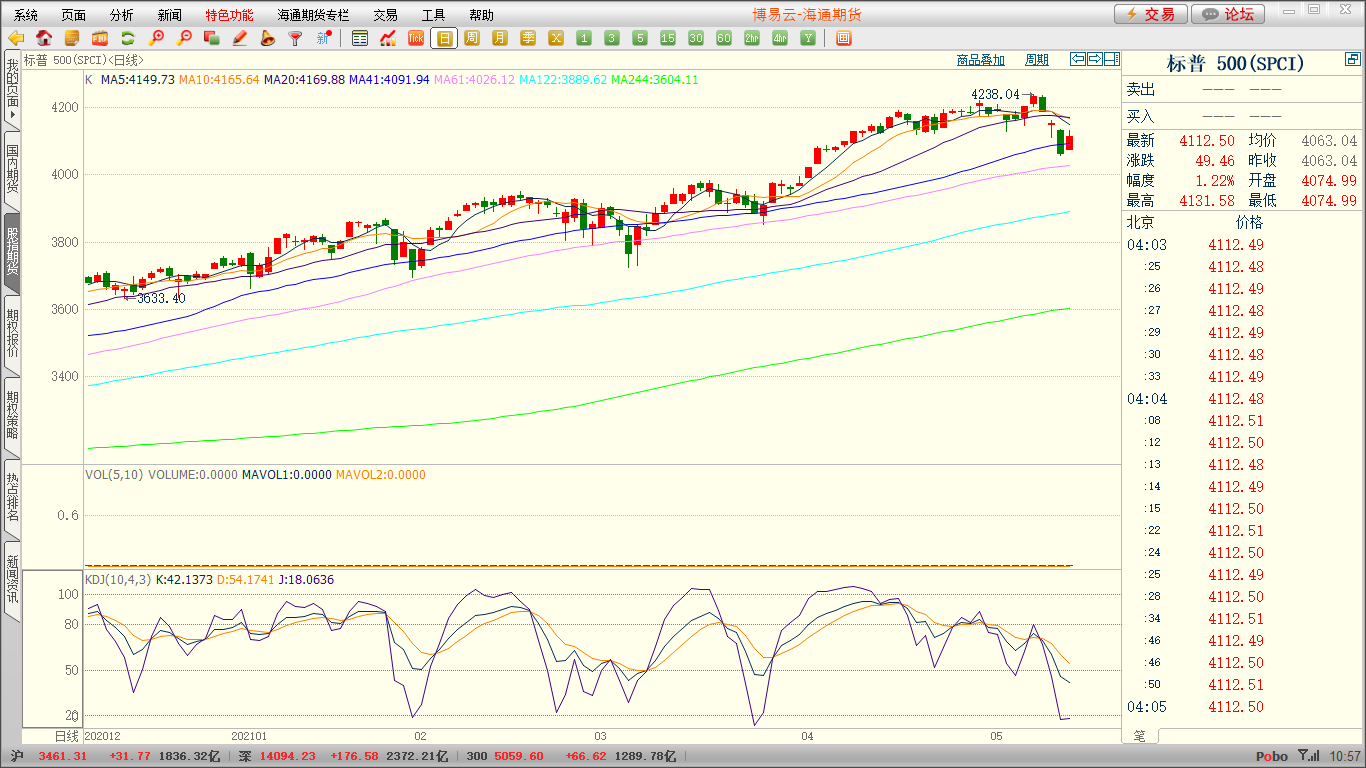Open the 期权报价 side tab

point(12,334)
